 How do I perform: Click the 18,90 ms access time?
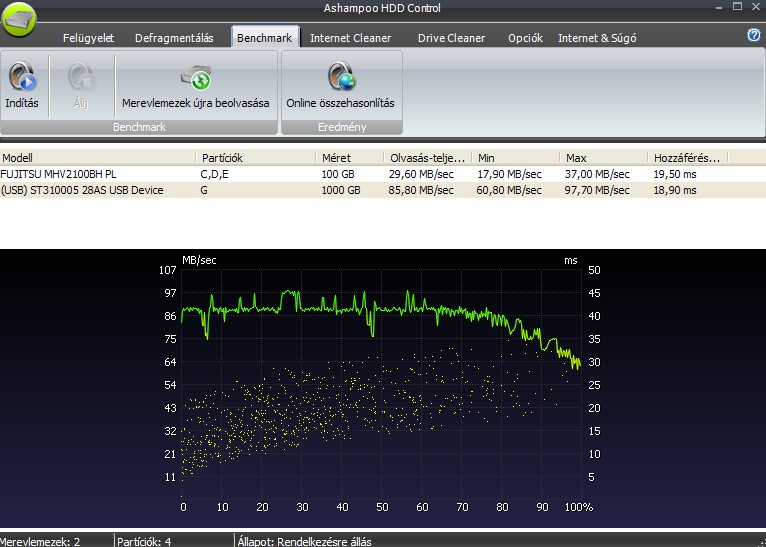point(675,190)
